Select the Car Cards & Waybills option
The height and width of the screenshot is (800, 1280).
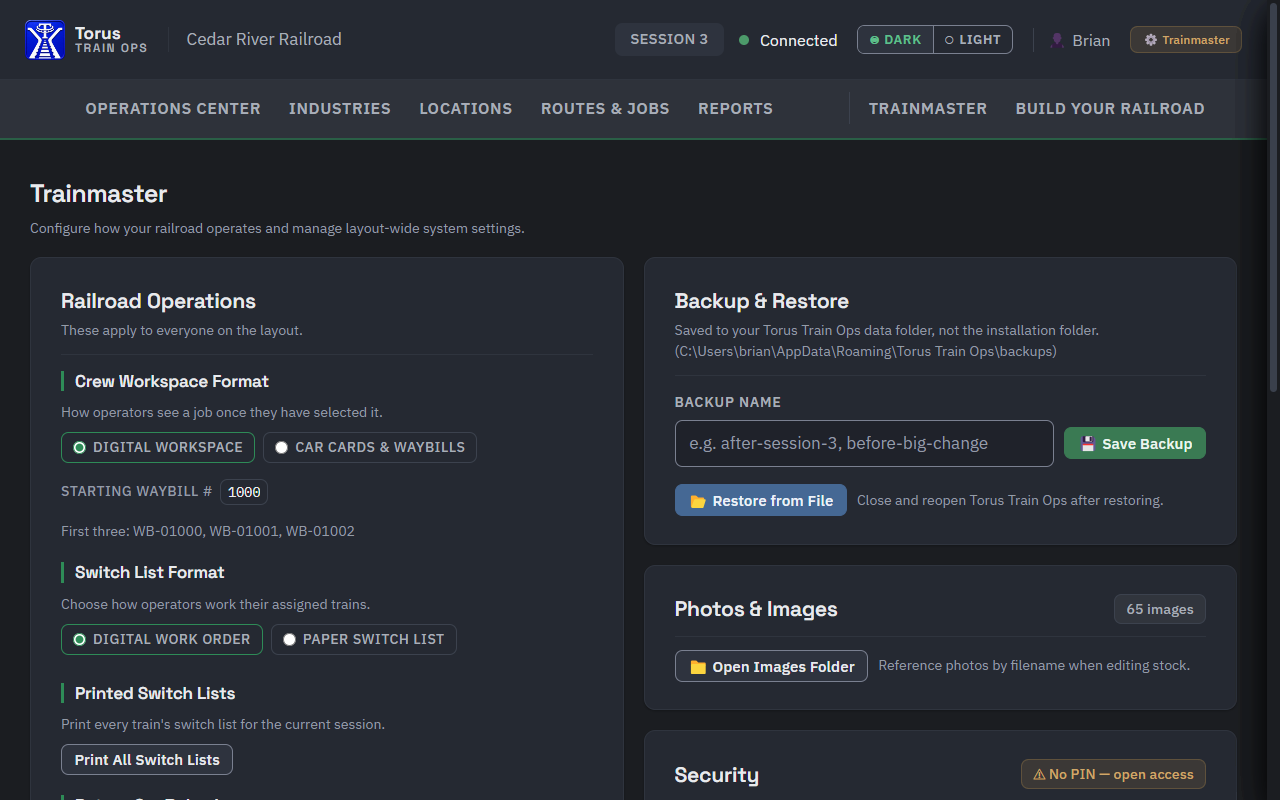[370, 447]
